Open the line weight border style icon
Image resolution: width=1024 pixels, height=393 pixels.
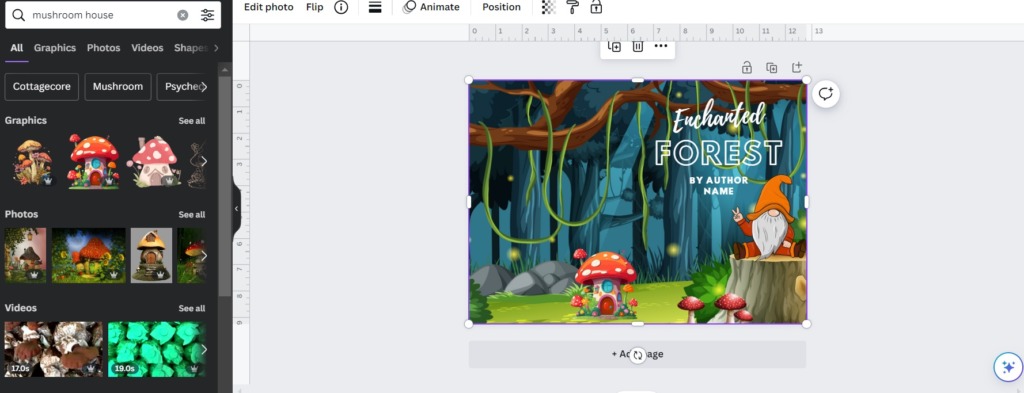tap(375, 7)
